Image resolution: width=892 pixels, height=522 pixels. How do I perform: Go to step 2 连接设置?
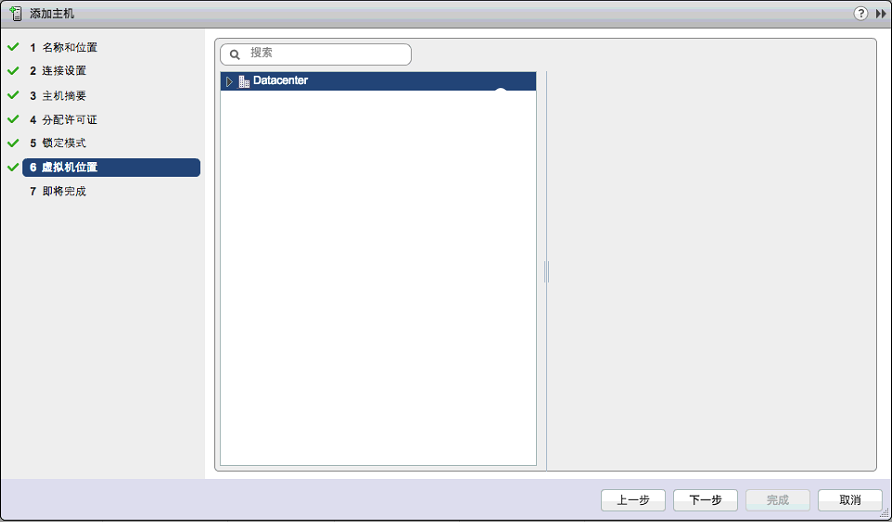(58, 71)
